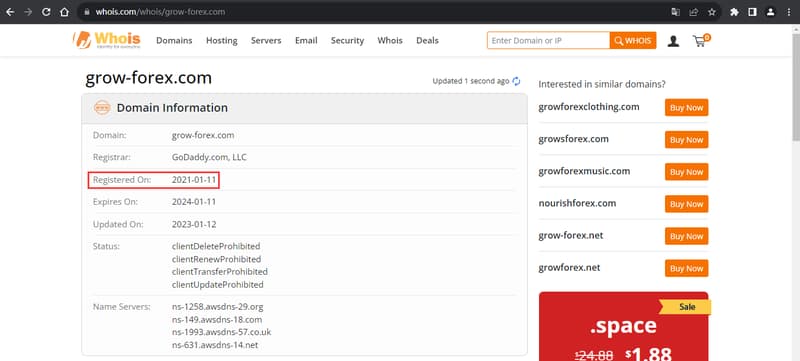The width and height of the screenshot is (800, 361).
Task: Open the extensions puzzle icon
Action: [734, 12]
